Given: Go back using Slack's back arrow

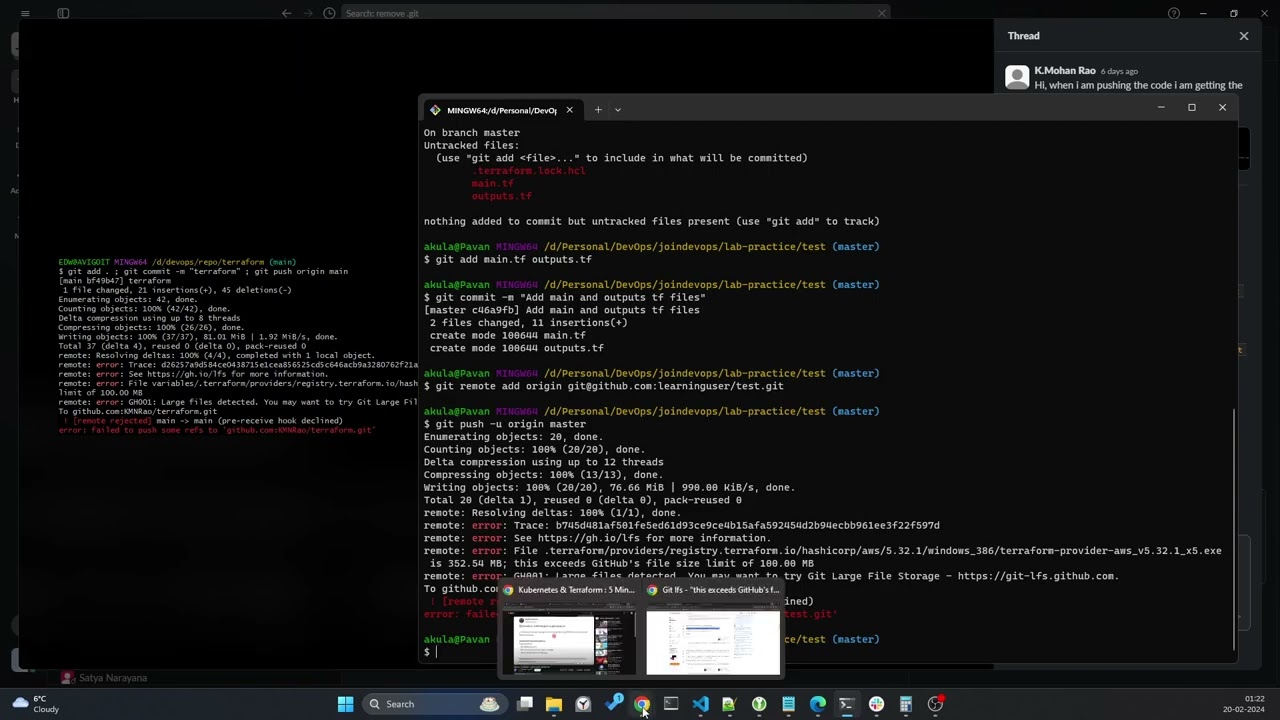Looking at the screenshot, I should 287,13.
